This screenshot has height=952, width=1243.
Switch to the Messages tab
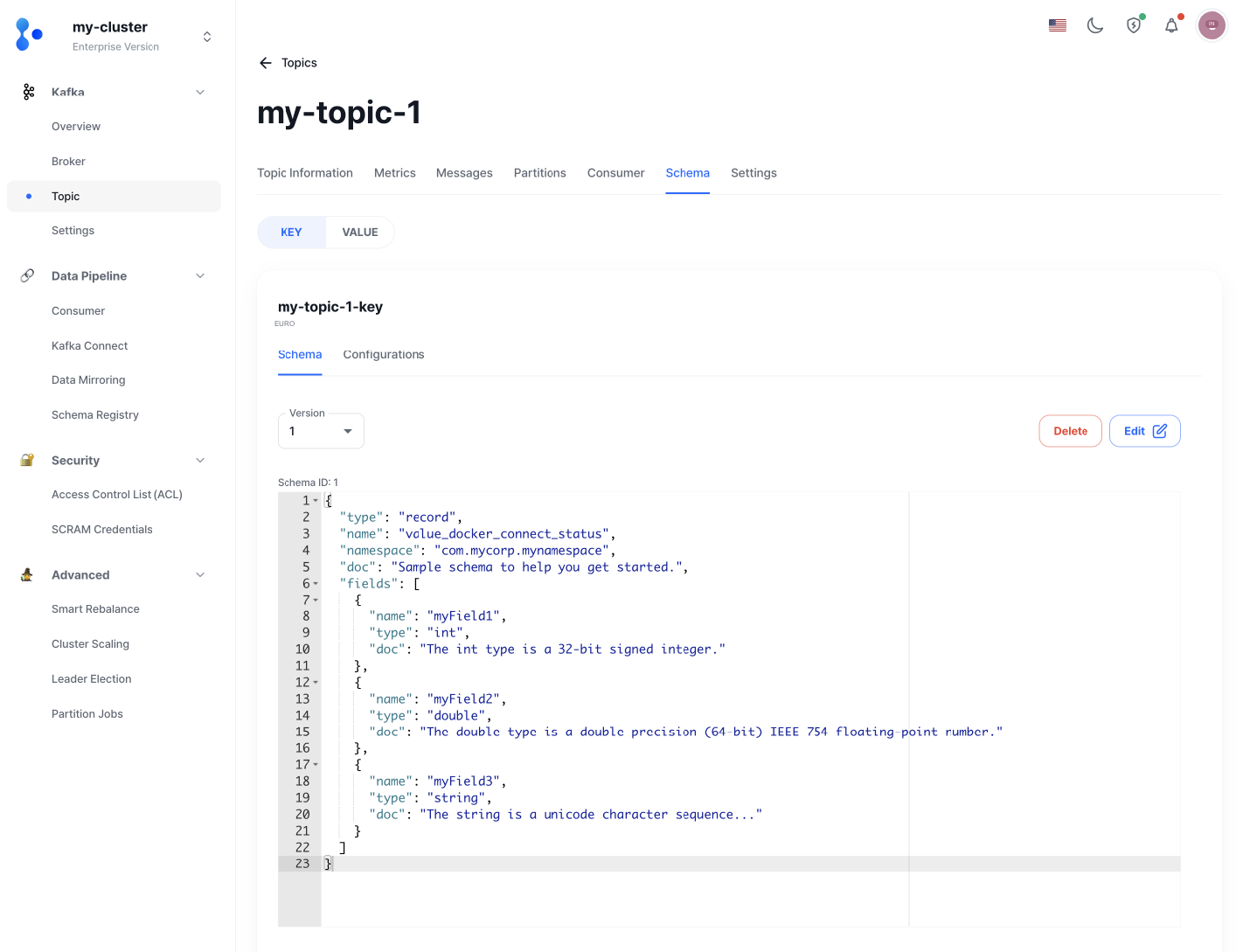(464, 172)
